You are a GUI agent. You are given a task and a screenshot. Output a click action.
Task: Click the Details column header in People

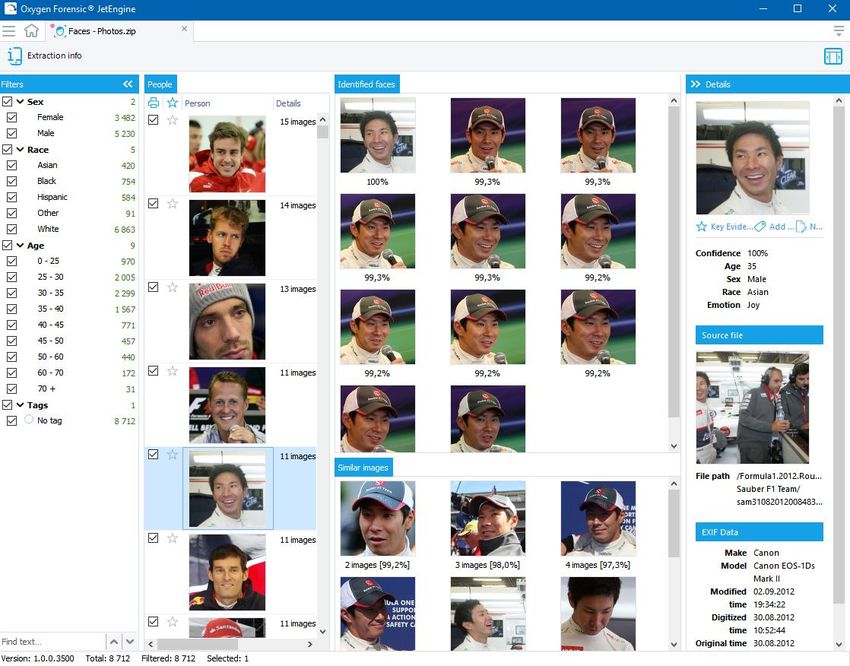coord(288,103)
